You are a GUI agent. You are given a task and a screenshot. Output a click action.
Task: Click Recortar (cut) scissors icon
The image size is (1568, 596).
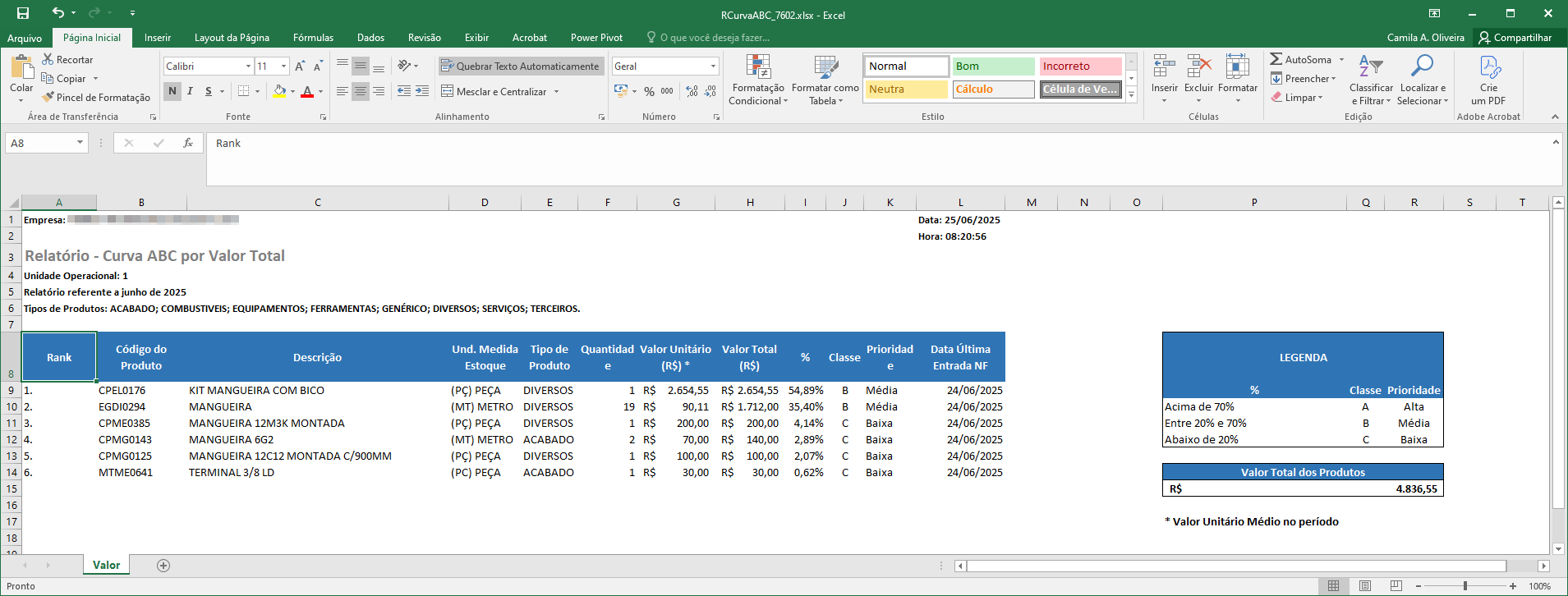[x=48, y=60]
